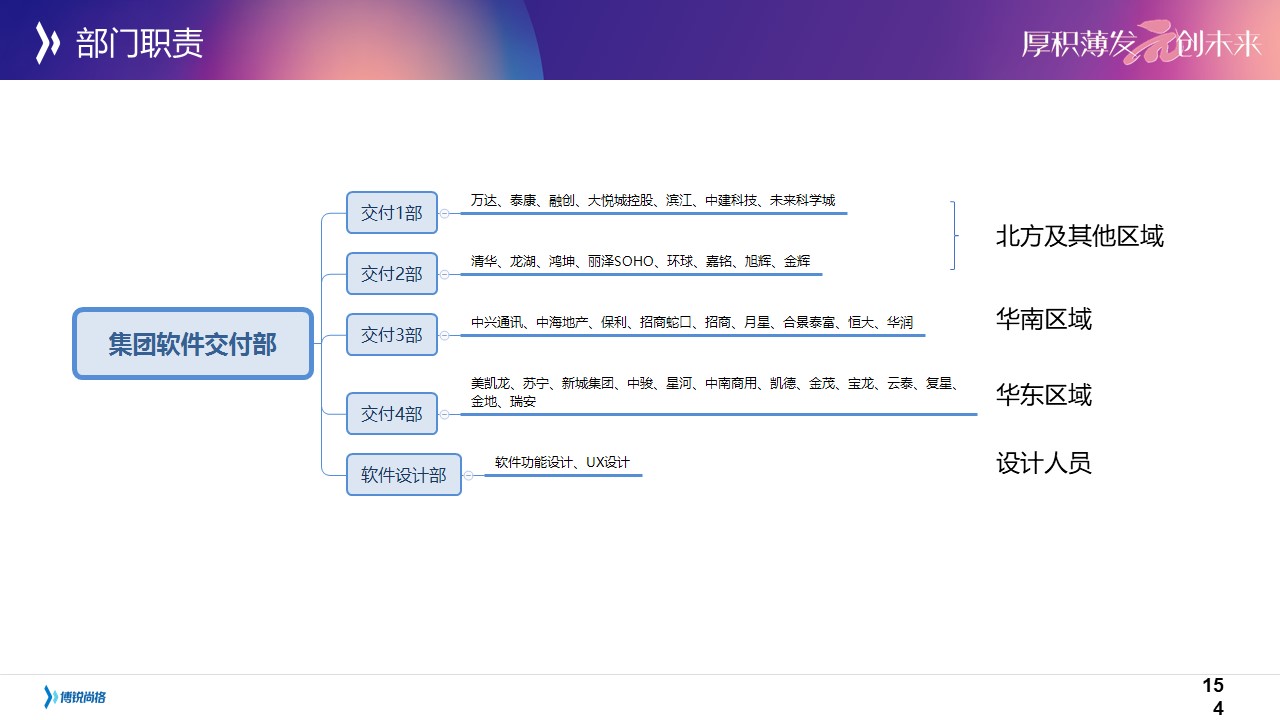Click the 设计人员 label

[x=1044, y=463]
